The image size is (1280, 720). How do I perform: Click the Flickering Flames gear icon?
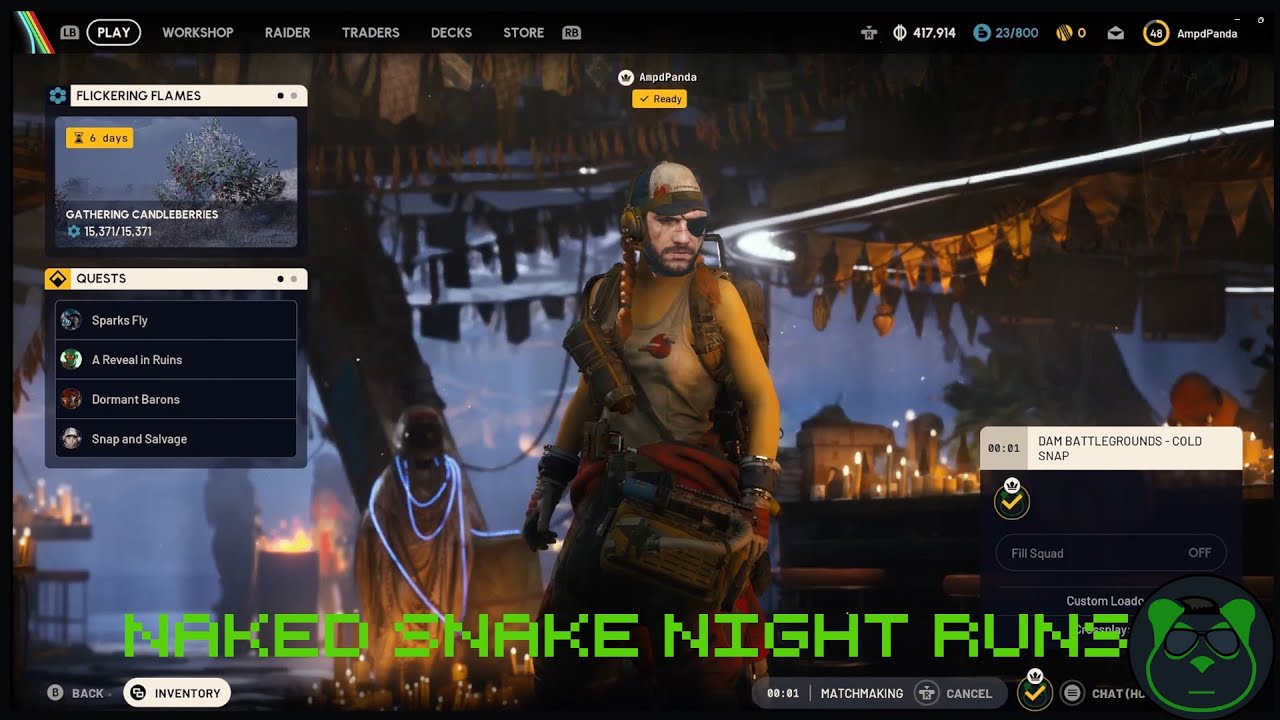tap(58, 96)
